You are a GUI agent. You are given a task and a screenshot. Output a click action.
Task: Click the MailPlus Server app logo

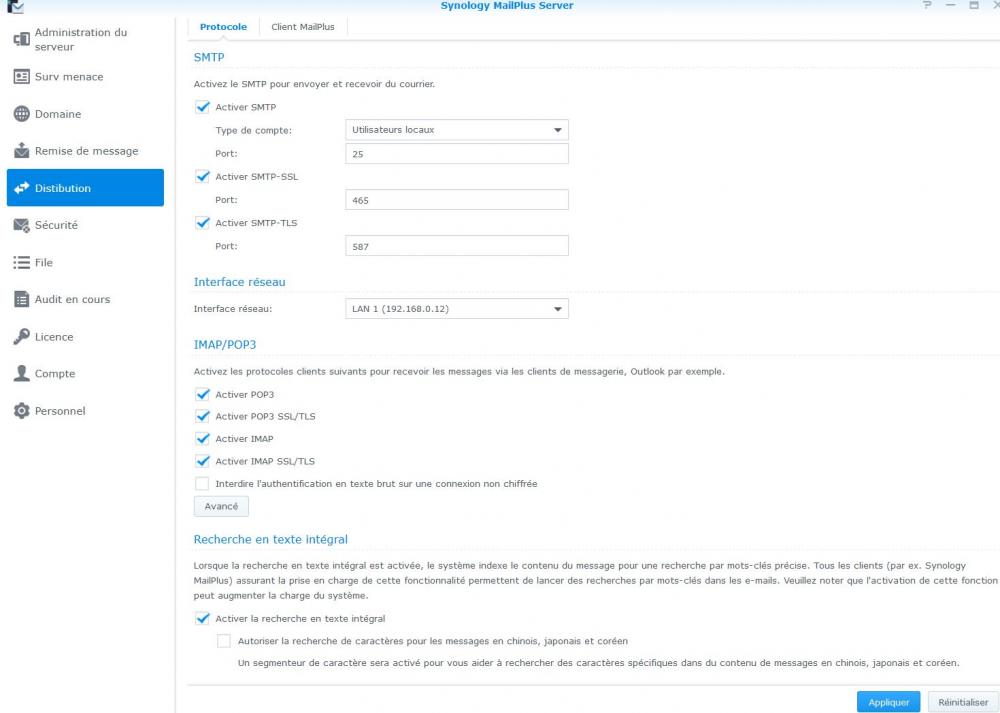(x=15, y=6)
